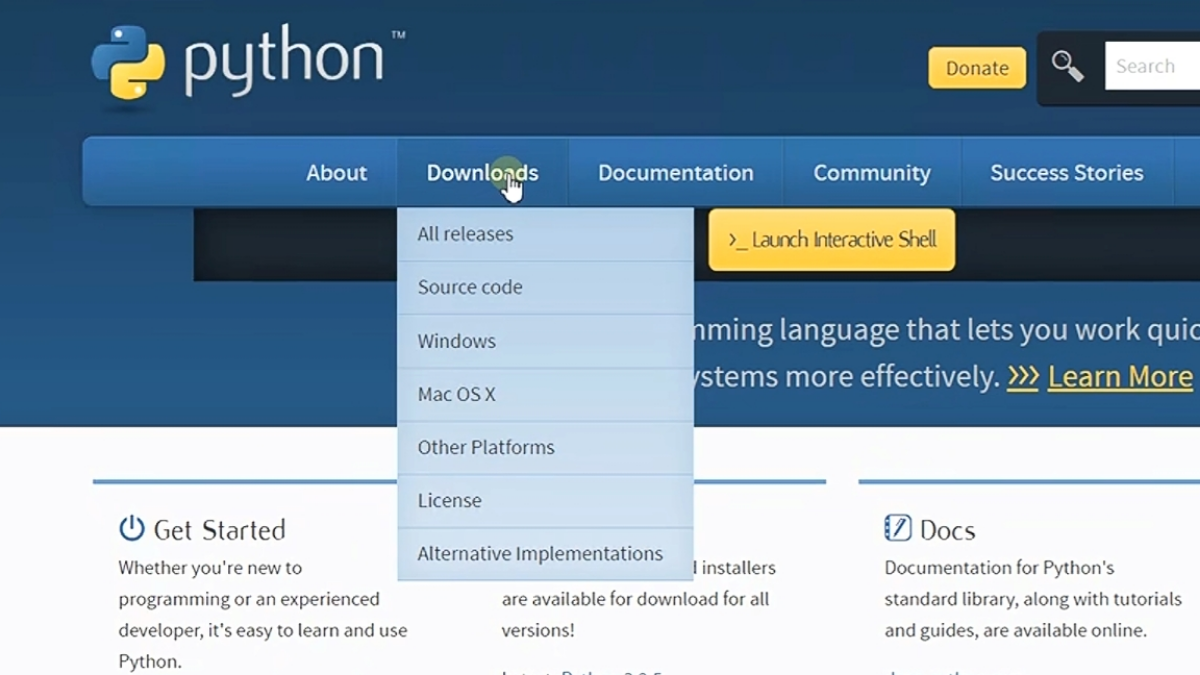Launch Interactive Shell button
Image resolution: width=1200 pixels, height=675 pixels.
(832, 240)
